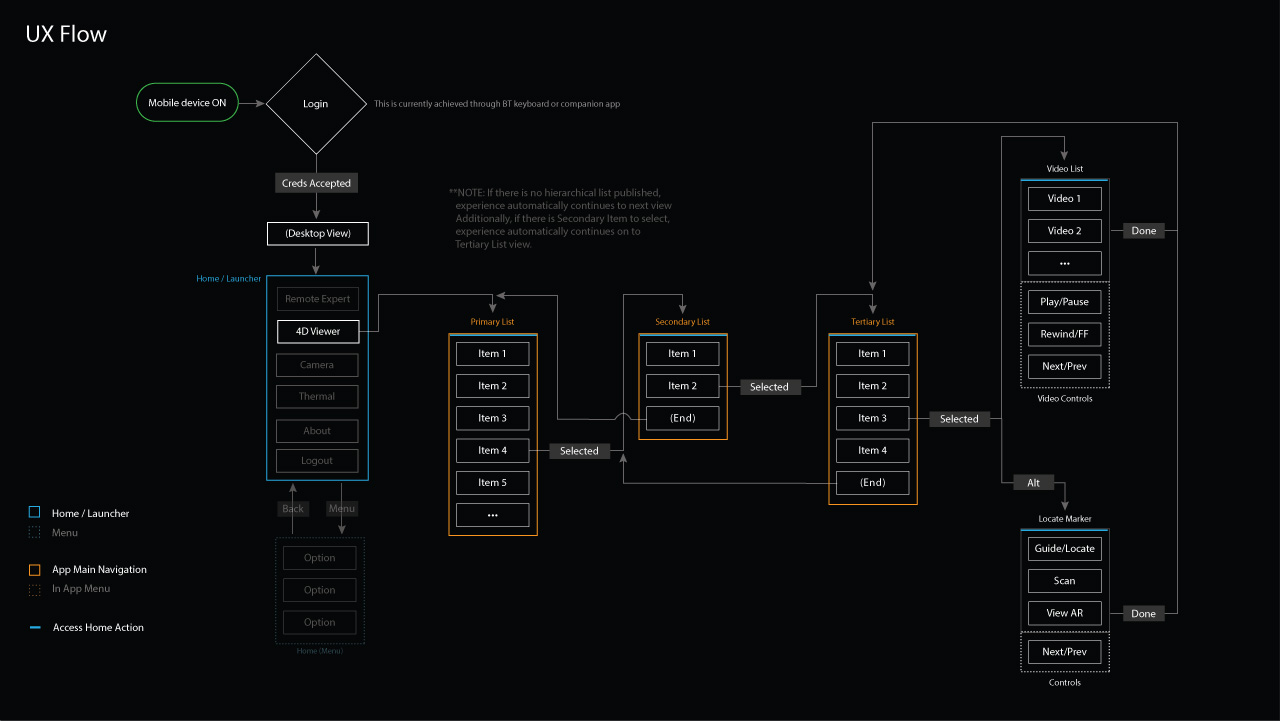This screenshot has height=721, width=1280.
Task: Click the first Option in the Home menu
Action: pyautogui.click(x=320, y=558)
